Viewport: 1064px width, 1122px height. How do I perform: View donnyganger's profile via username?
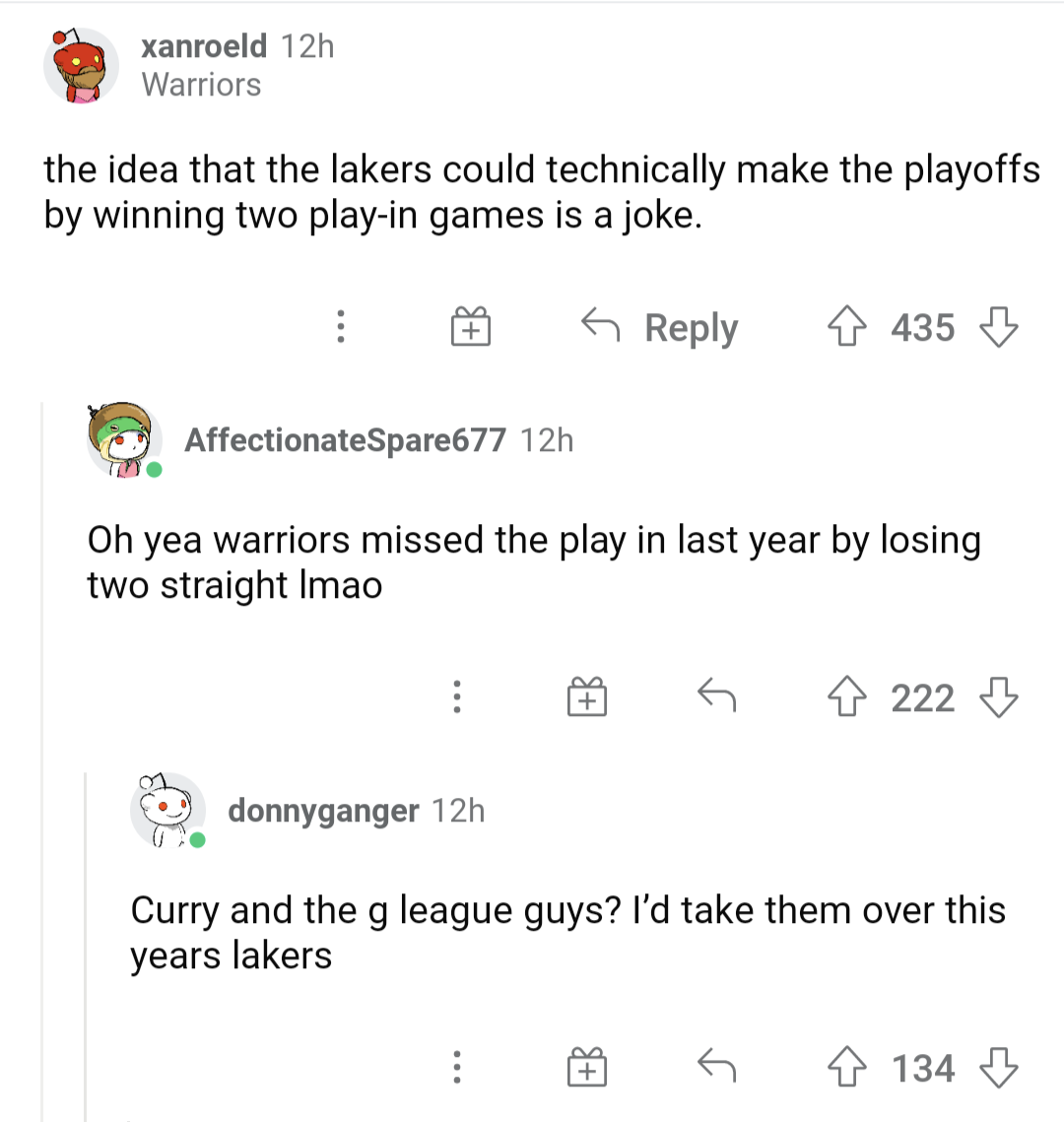[323, 811]
